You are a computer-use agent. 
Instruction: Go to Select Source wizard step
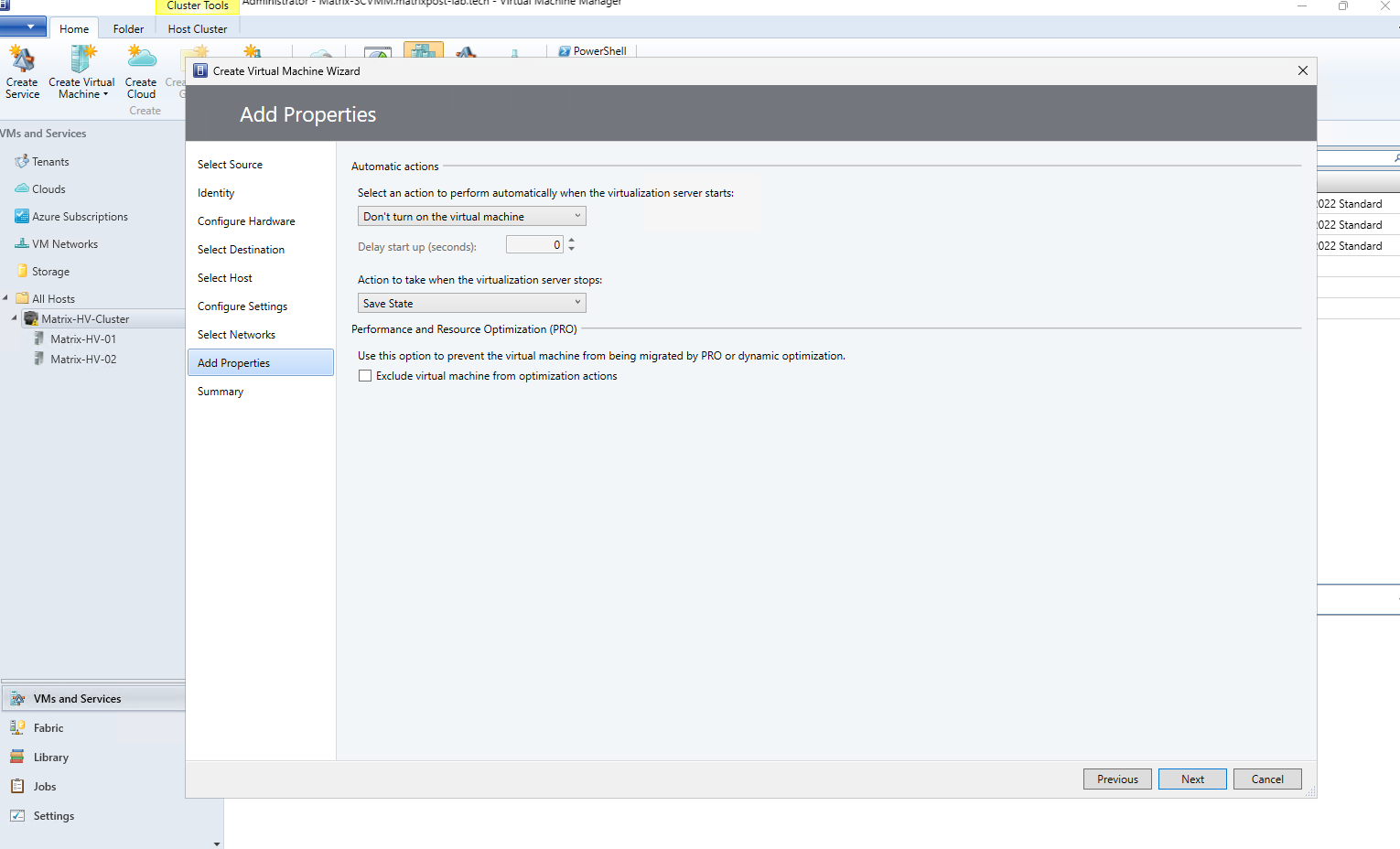pyautogui.click(x=230, y=165)
